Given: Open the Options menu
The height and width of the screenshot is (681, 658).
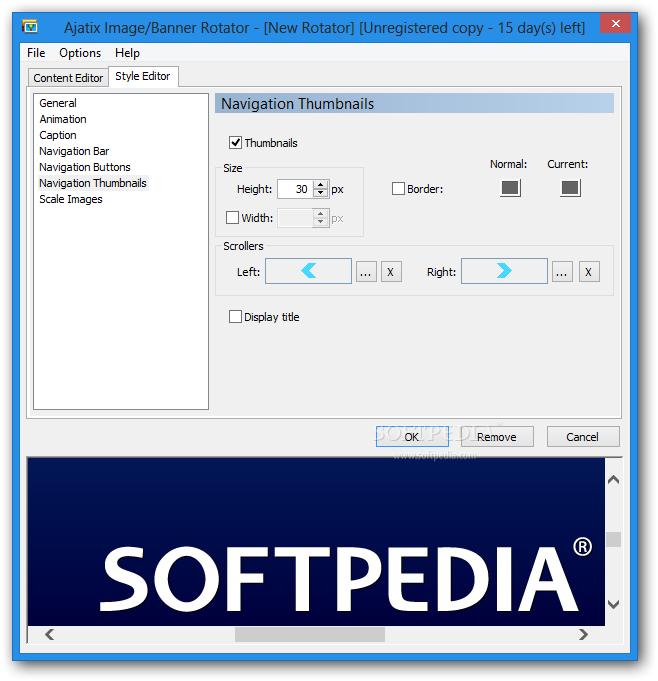Looking at the screenshot, I should pos(80,53).
